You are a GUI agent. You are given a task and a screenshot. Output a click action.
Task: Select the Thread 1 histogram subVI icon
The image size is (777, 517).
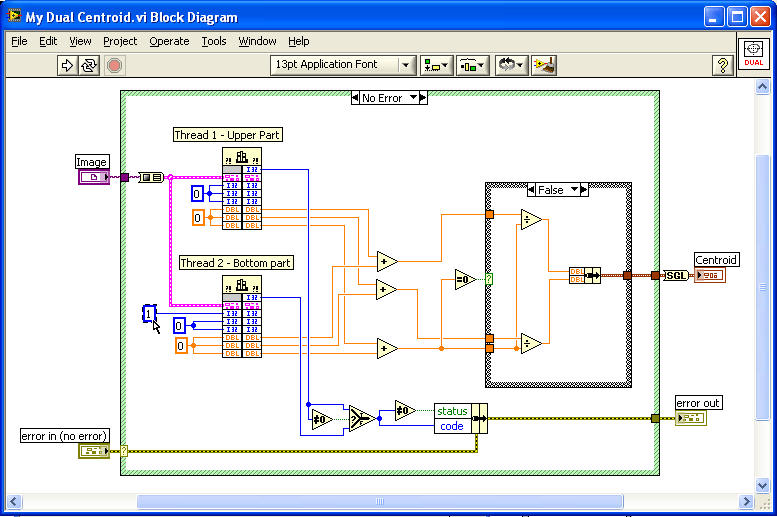(242, 157)
